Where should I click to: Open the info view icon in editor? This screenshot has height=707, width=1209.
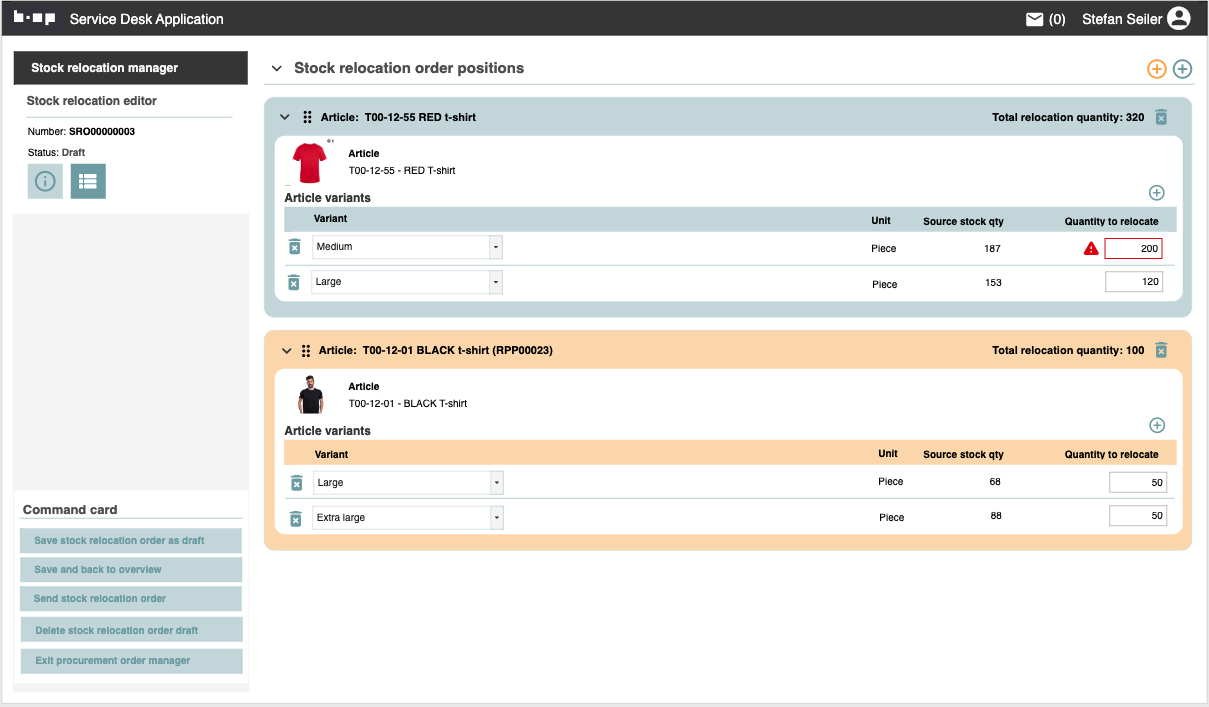(45, 181)
